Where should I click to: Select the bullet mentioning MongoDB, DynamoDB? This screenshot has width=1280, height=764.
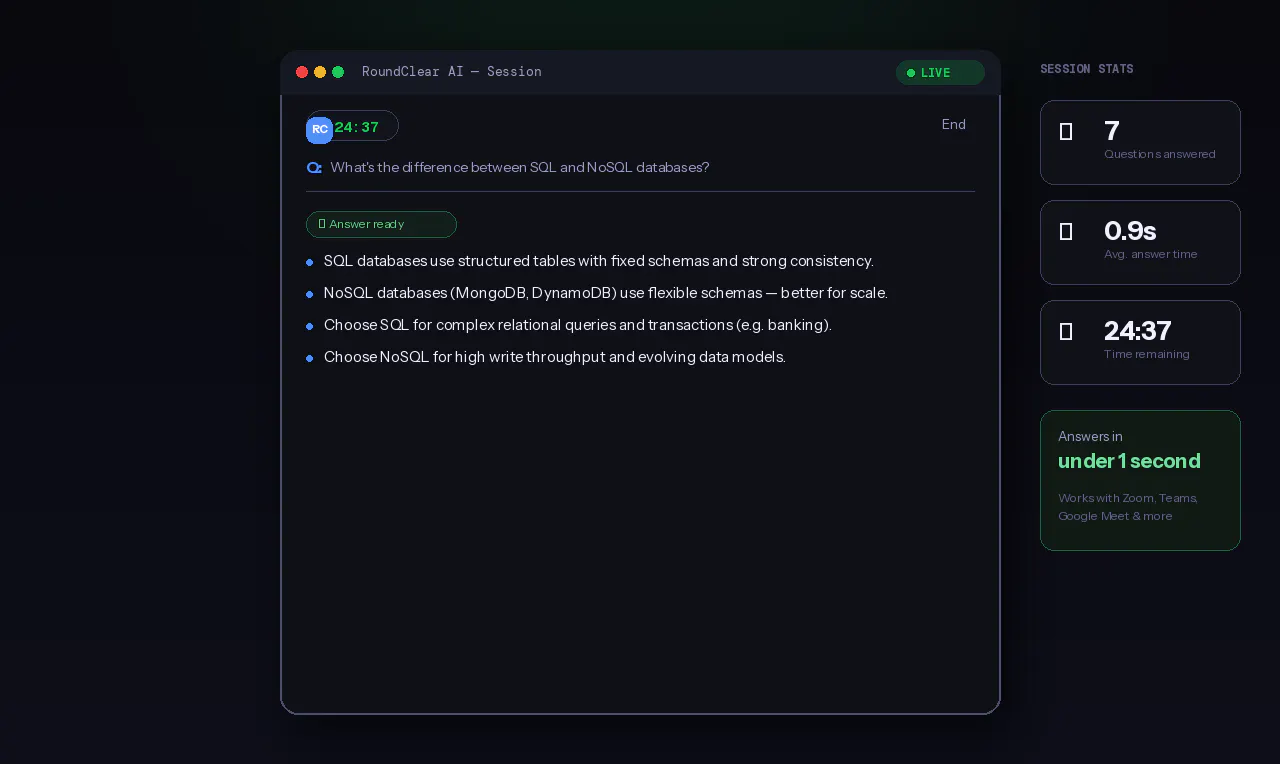point(606,293)
